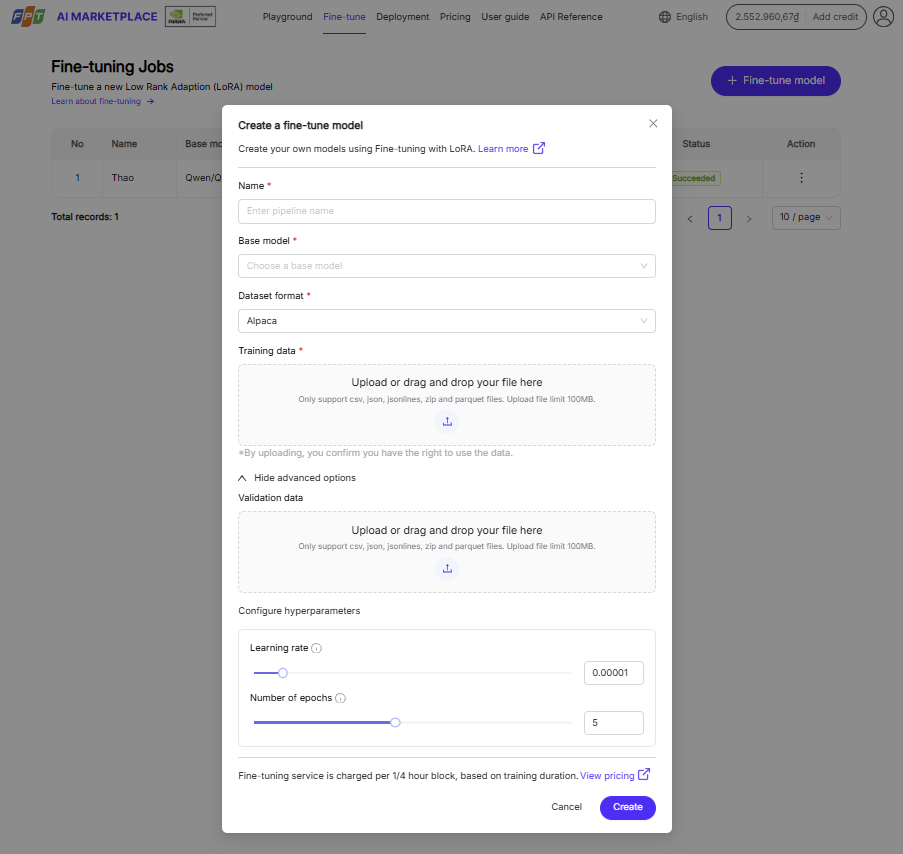Open the 10 / page size dropdown
This screenshot has height=854, width=903.
tap(806, 218)
